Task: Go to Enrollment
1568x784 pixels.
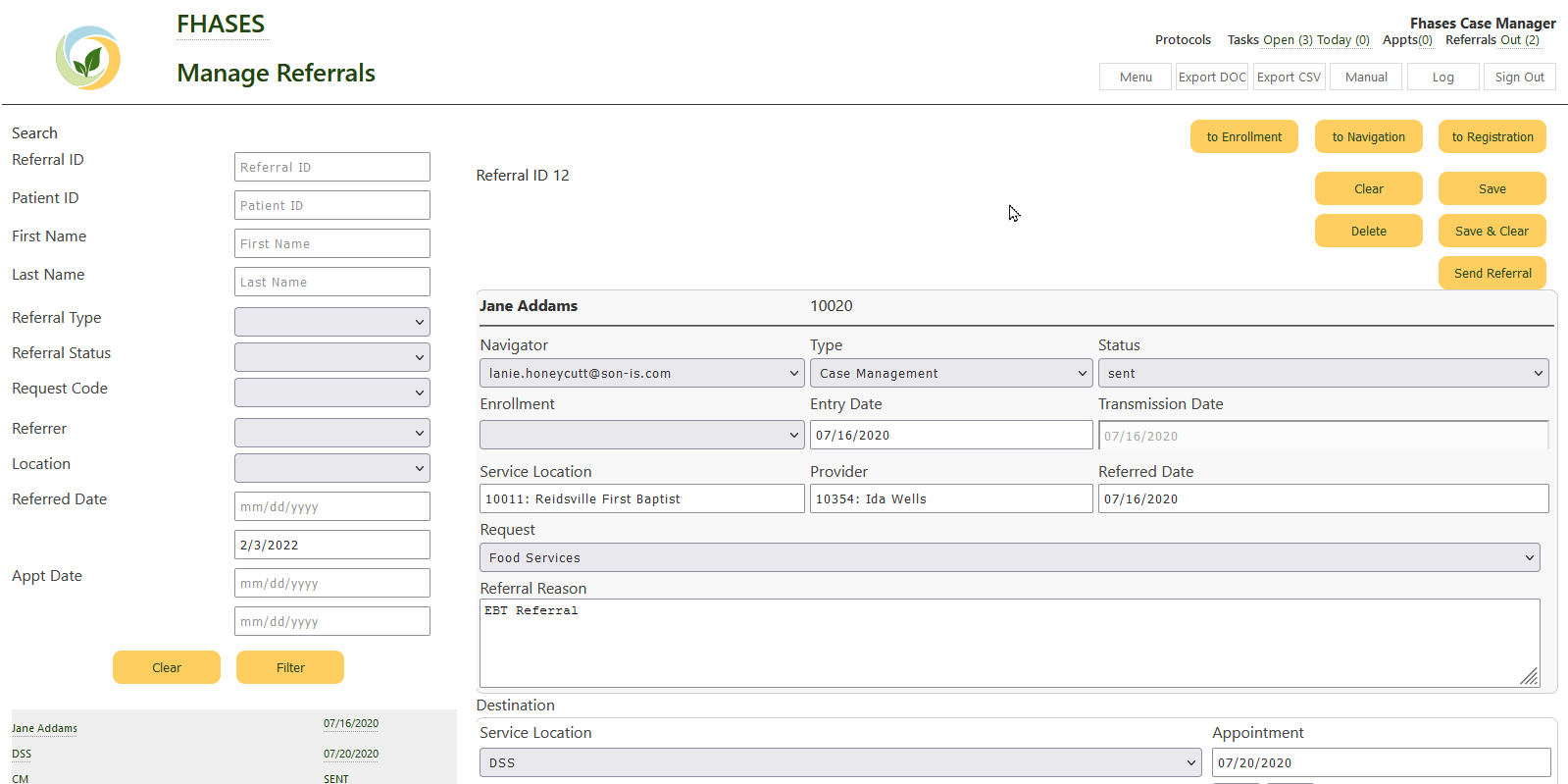Action: click(1243, 136)
